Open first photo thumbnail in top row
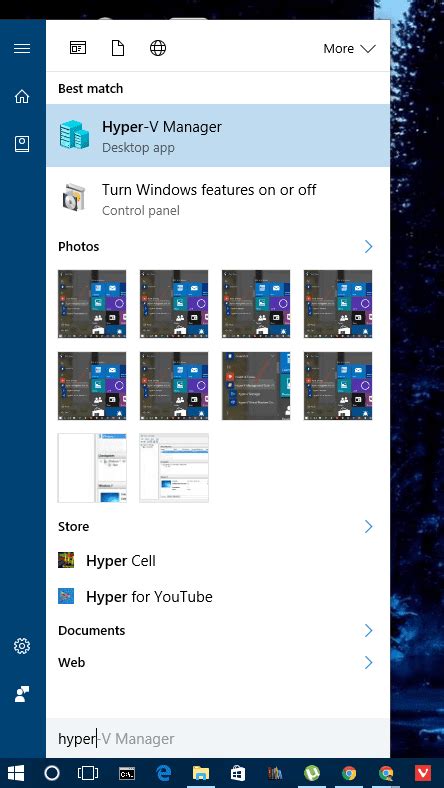This screenshot has width=444, height=788. pos(92,304)
